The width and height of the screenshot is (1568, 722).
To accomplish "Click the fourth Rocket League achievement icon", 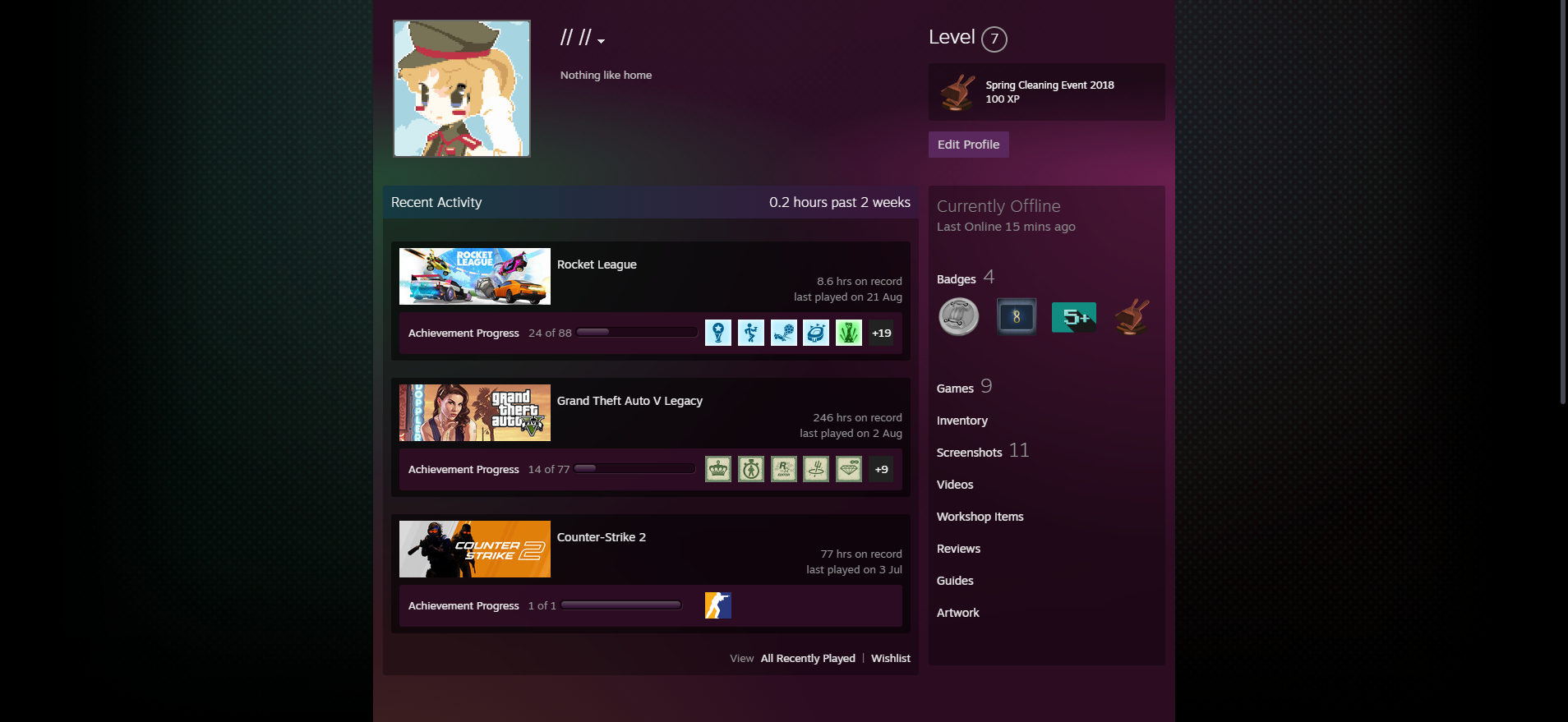I will pos(816,333).
